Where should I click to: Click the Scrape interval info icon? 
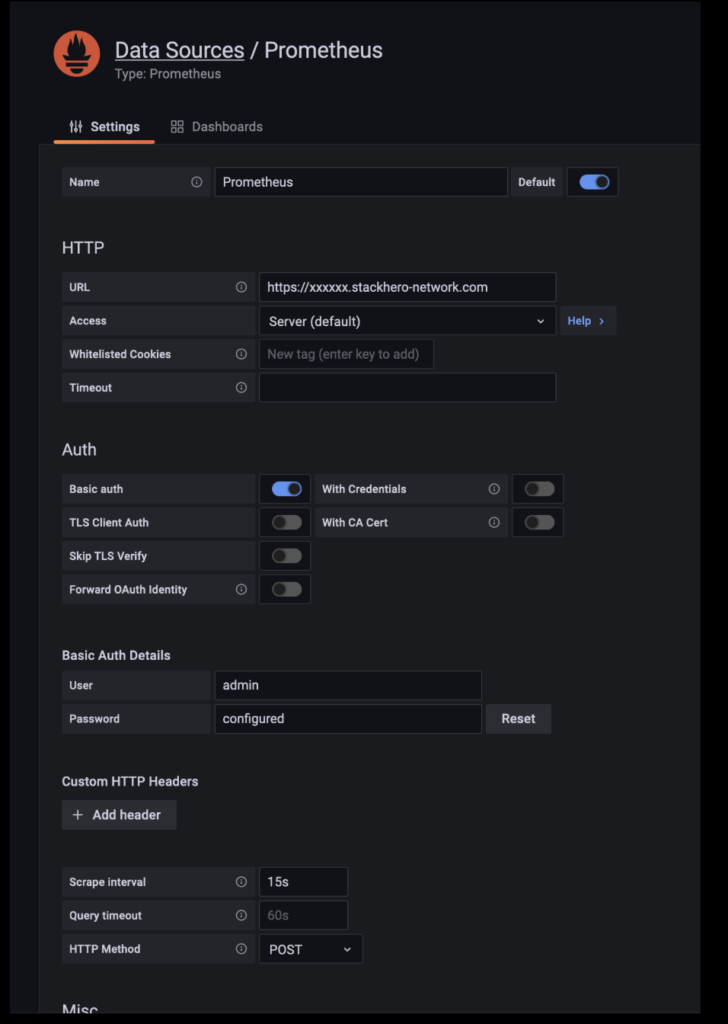click(x=241, y=882)
